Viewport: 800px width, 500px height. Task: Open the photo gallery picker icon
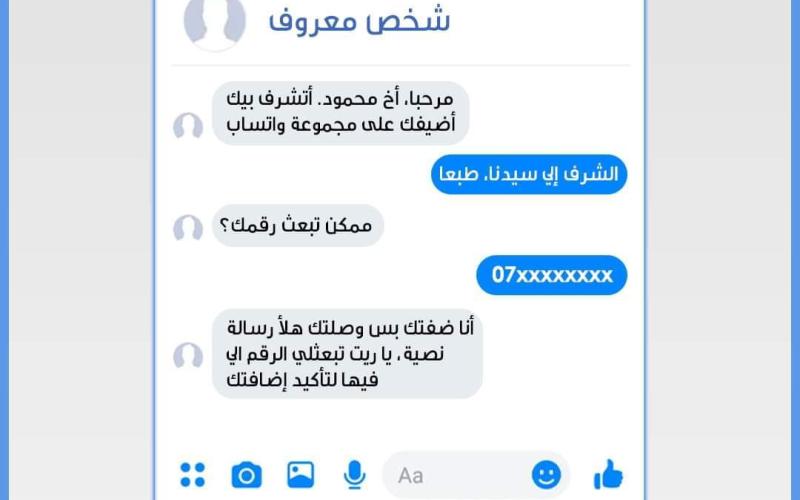[301, 474]
